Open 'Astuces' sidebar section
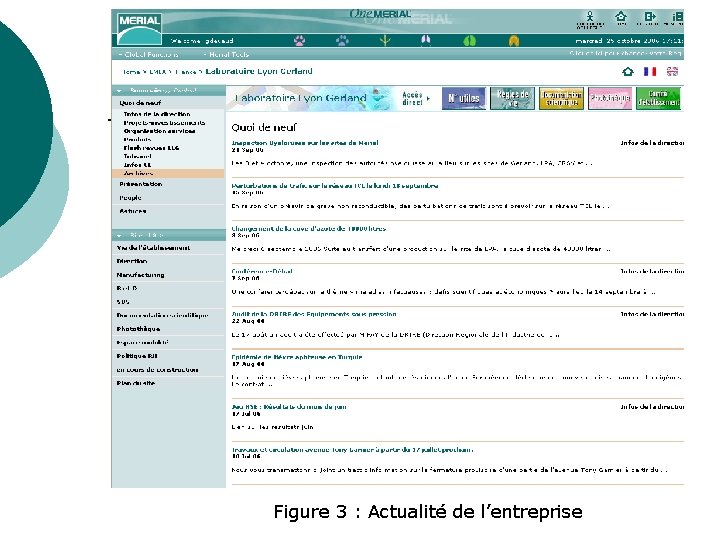Screen dimensions: 720x540 133,211
